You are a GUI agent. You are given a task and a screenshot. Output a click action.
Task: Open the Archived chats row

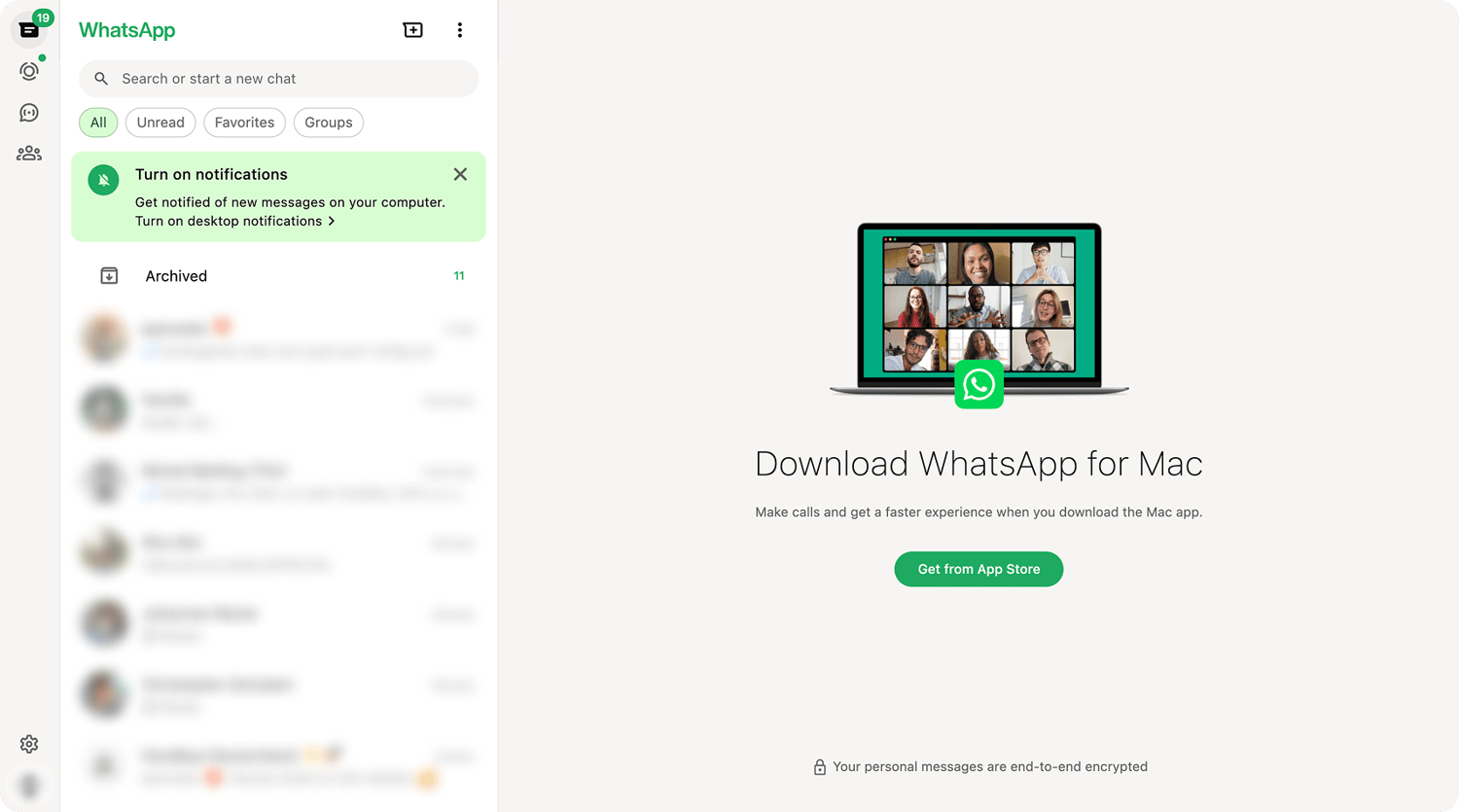(x=278, y=275)
